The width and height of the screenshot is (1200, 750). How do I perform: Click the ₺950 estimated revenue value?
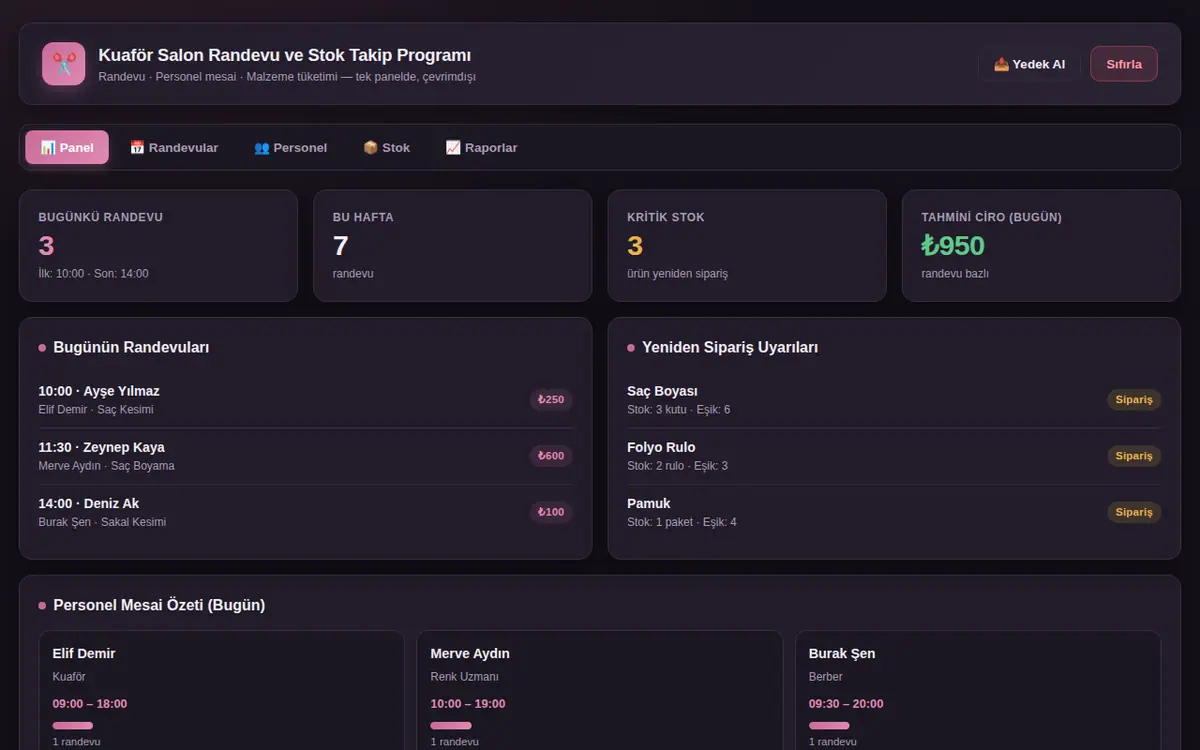tap(953, 246)
